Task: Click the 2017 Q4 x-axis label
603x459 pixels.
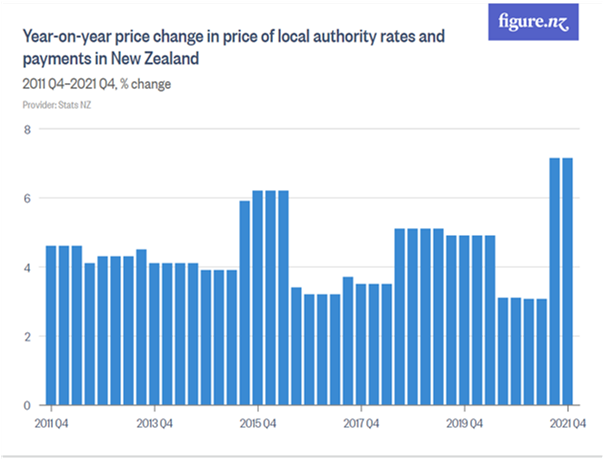Action: coord(361,422)
